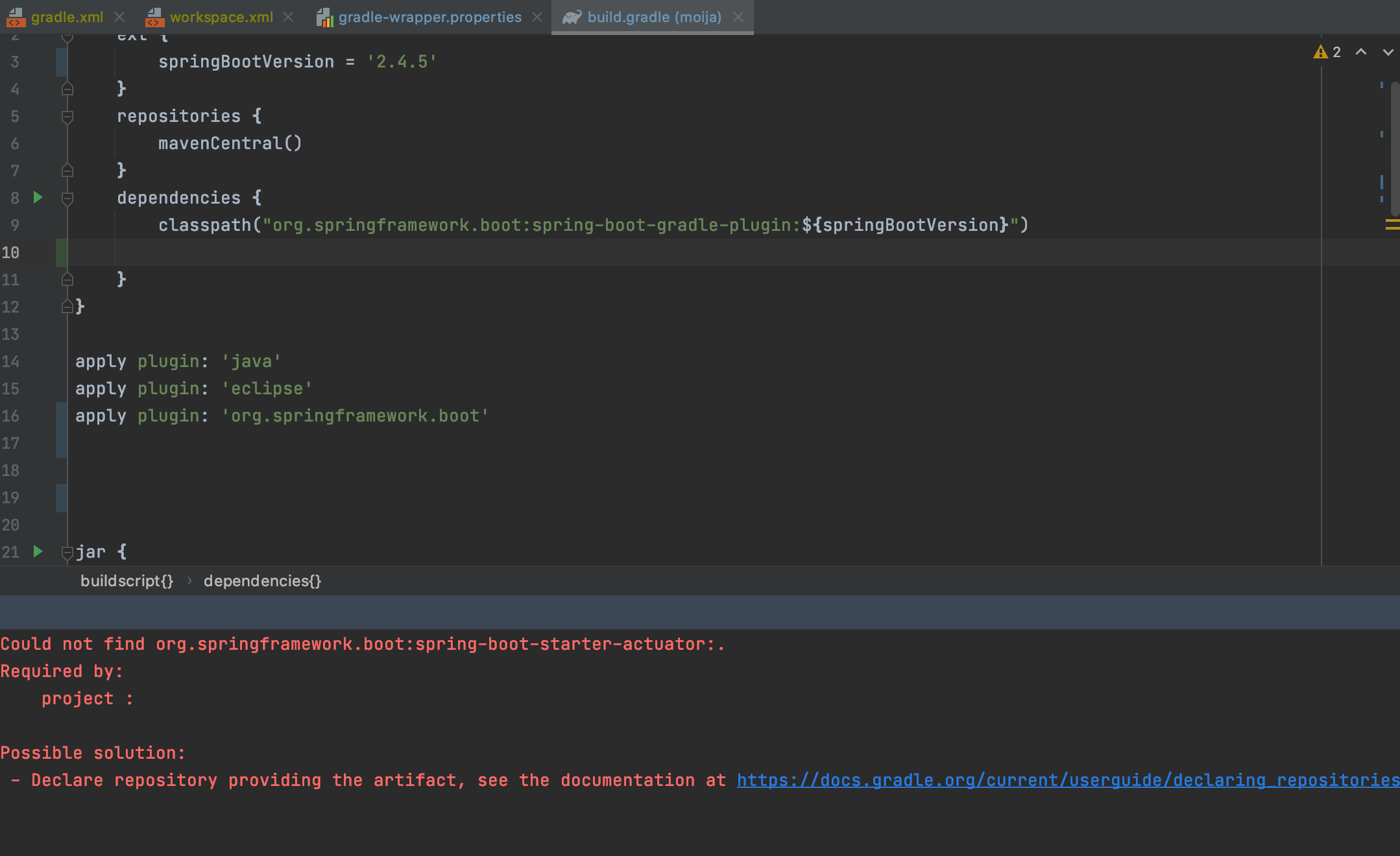Click the 'Possible solution:' text
1400x856 pixels.
[93, 753]
